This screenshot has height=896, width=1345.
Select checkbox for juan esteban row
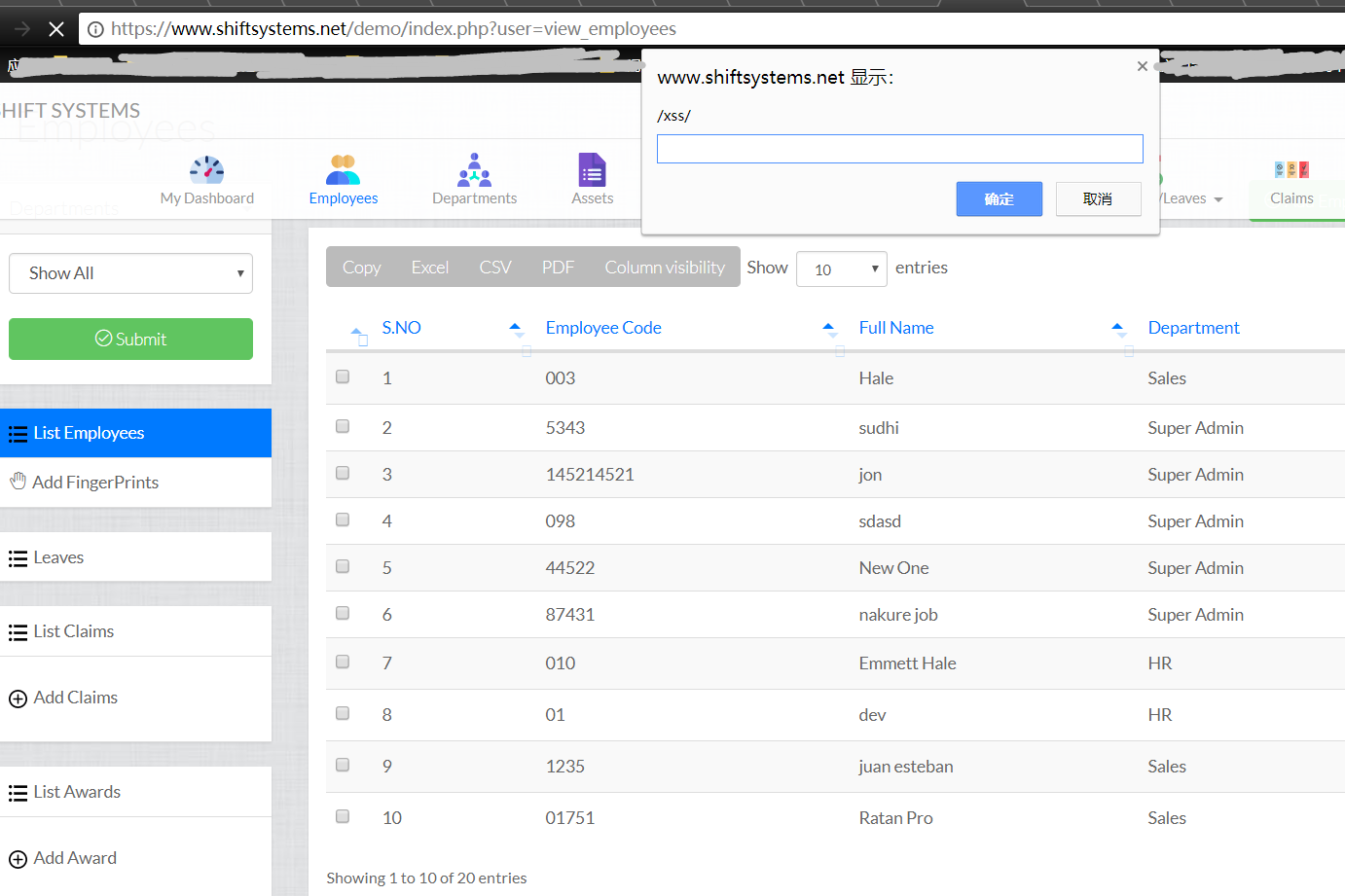click(x=343, y=765)
